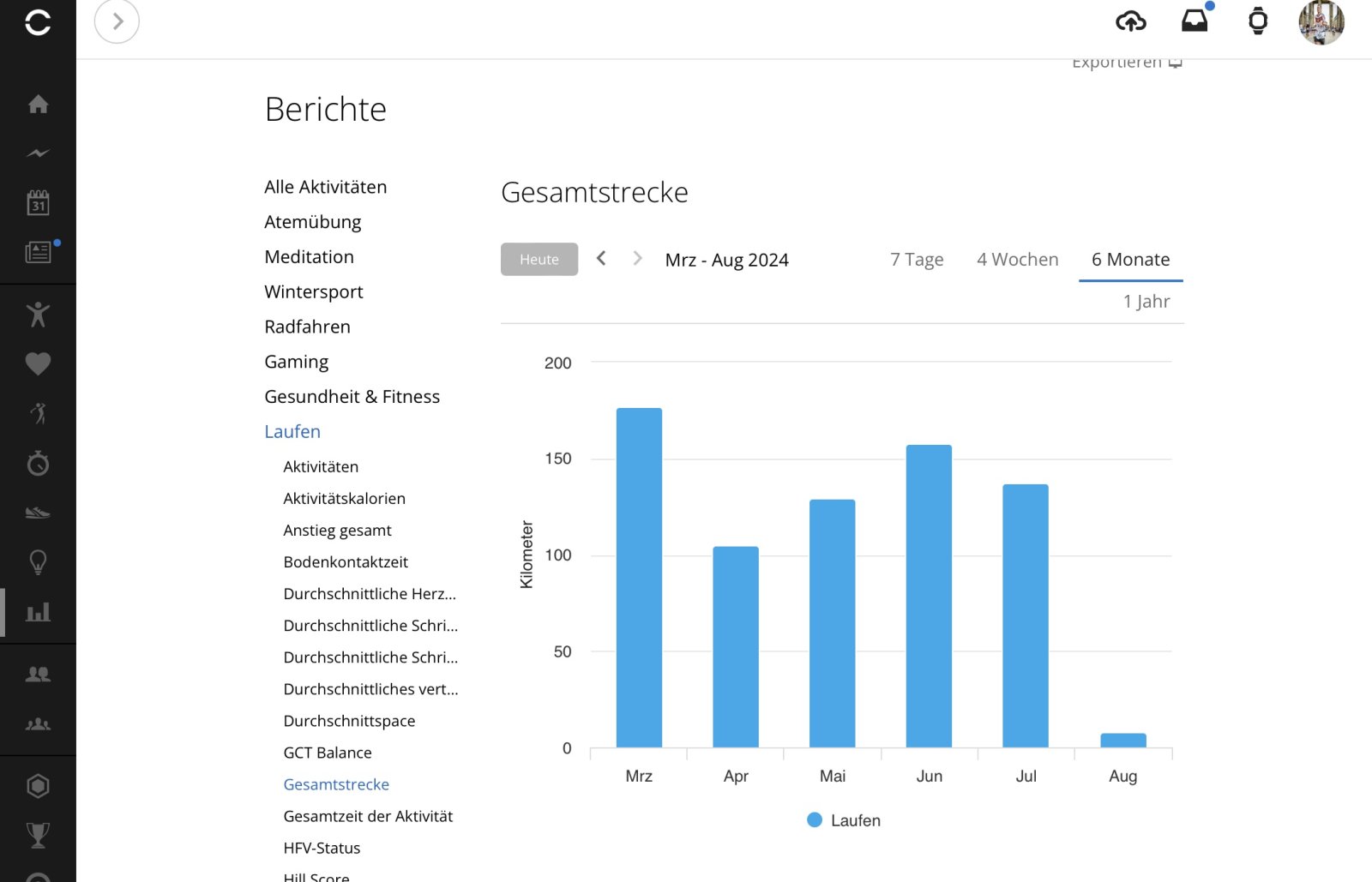Viewport: 1372px width, 882px height.
Task: Expand the collapsed sidebar with arrow button
Action: pos(117,21)
